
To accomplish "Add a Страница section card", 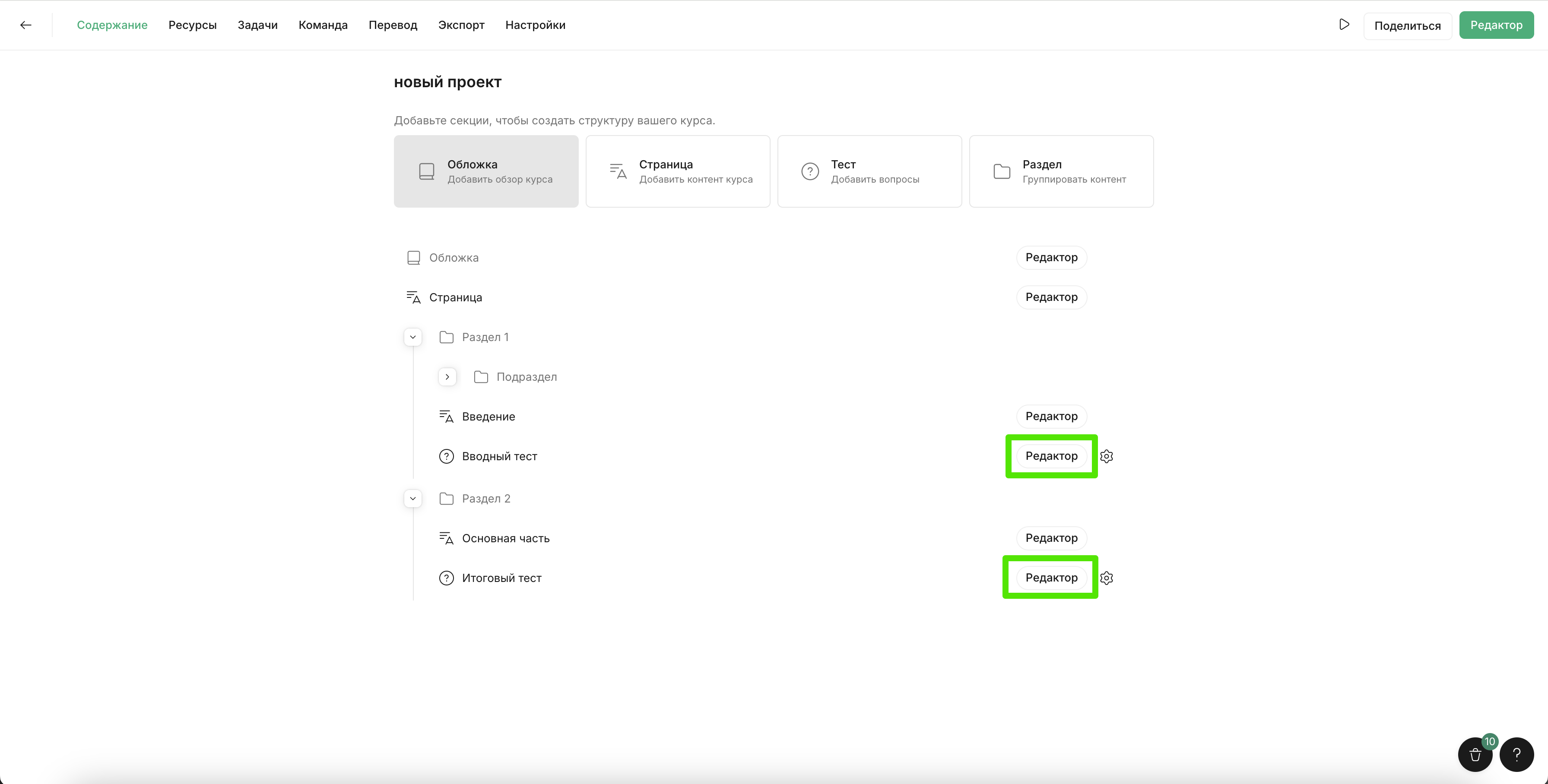I will (677, 171).
